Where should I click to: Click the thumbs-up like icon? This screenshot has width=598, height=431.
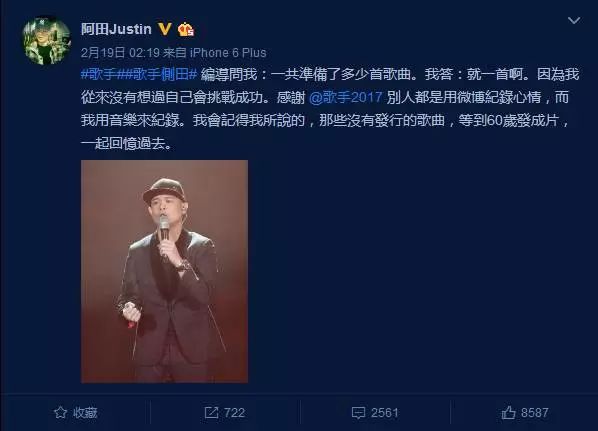pos(508,412)
